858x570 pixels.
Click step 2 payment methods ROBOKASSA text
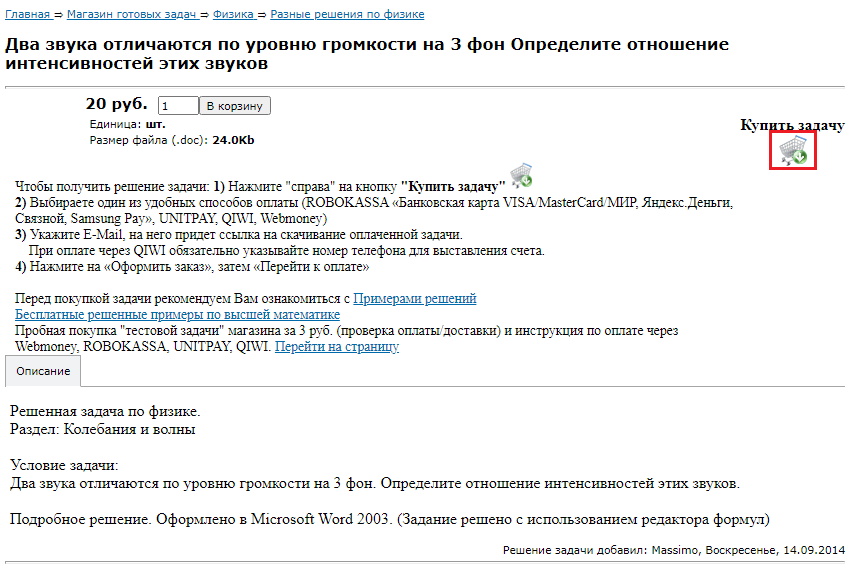[374, 211]
